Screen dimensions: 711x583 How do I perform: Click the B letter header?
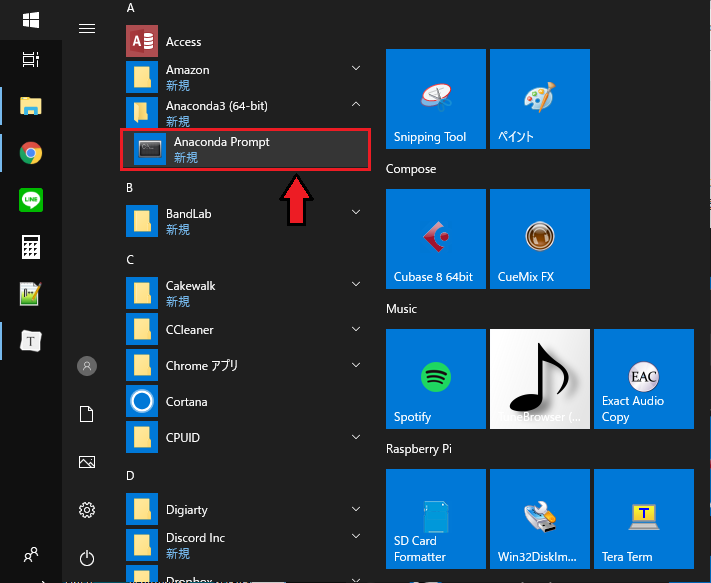[x=130, y=188]
